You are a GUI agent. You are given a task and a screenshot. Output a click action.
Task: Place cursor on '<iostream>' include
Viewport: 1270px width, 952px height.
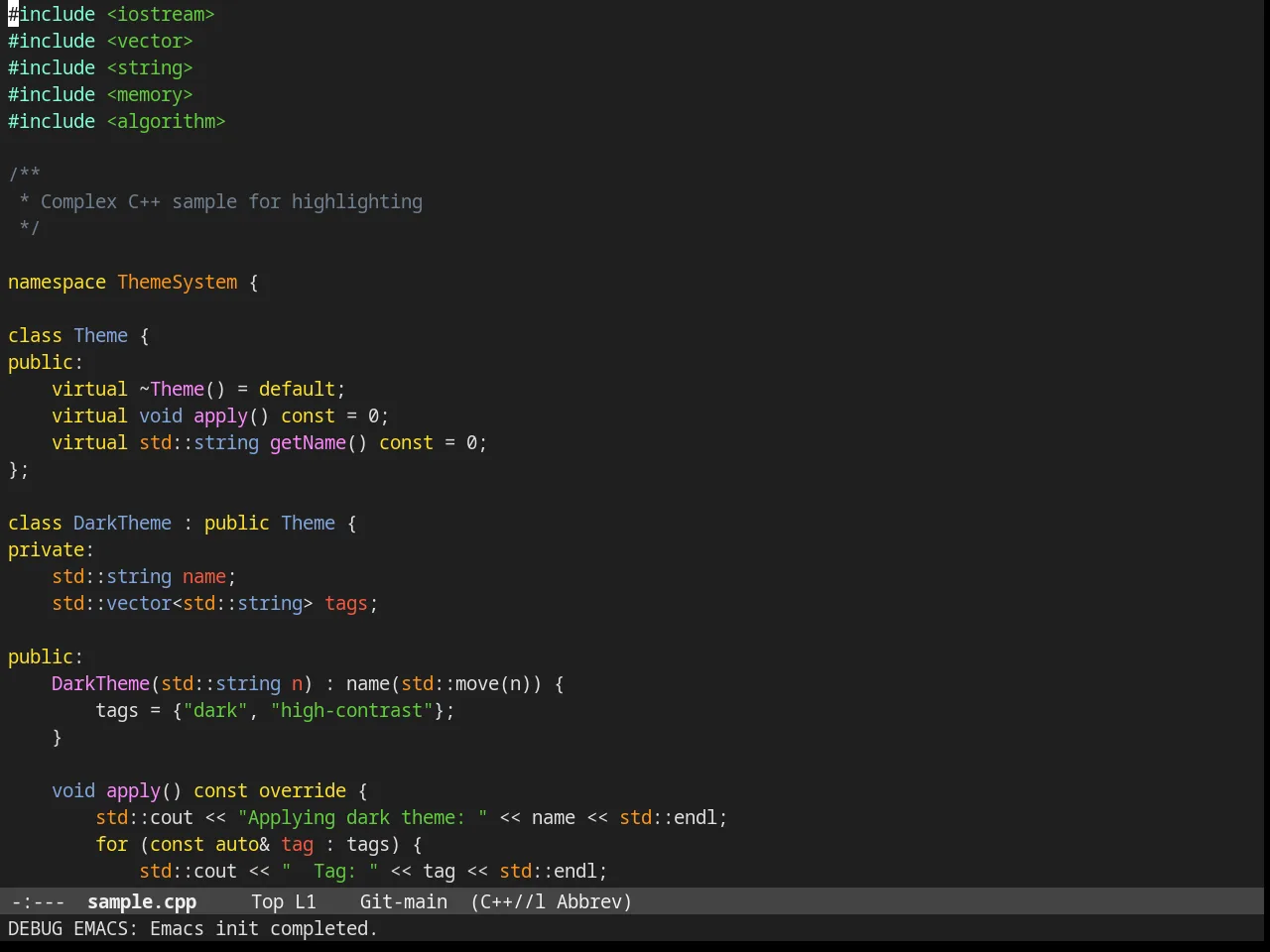(161, 14)
